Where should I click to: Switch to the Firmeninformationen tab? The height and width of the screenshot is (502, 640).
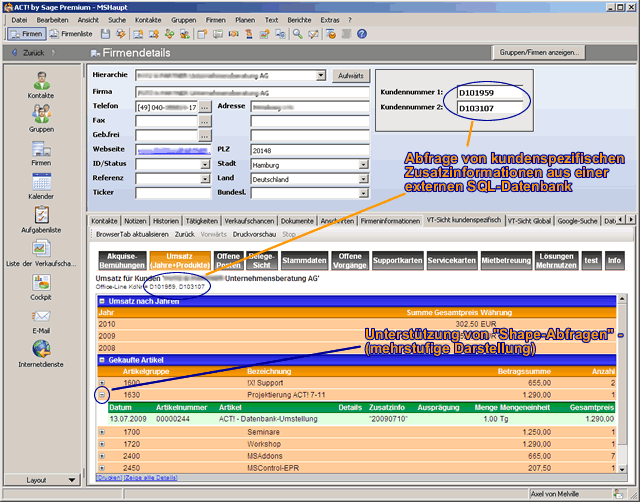point(389,220)
